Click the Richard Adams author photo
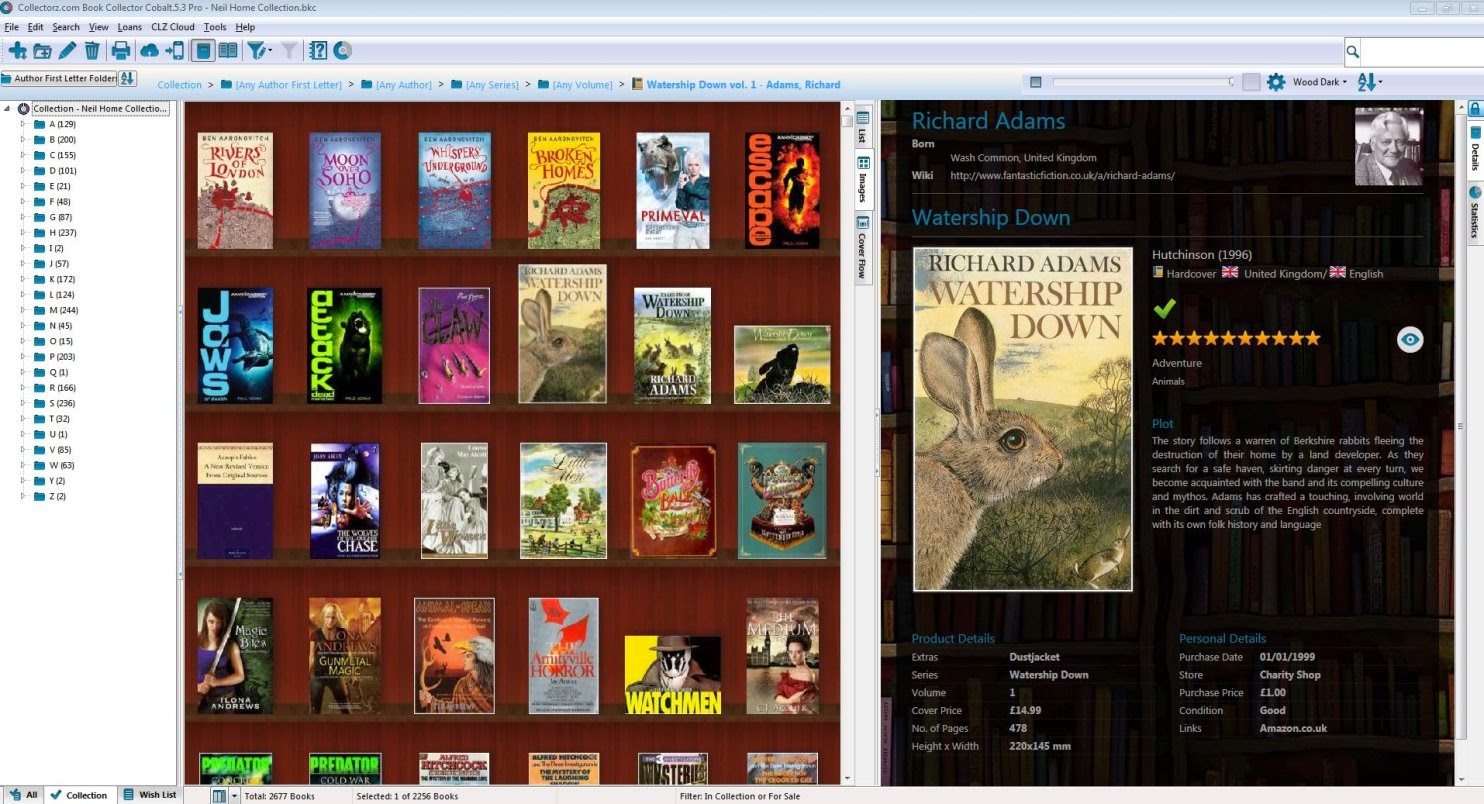The width and height of the screenshot is (1484, 804). [1388, 147]
